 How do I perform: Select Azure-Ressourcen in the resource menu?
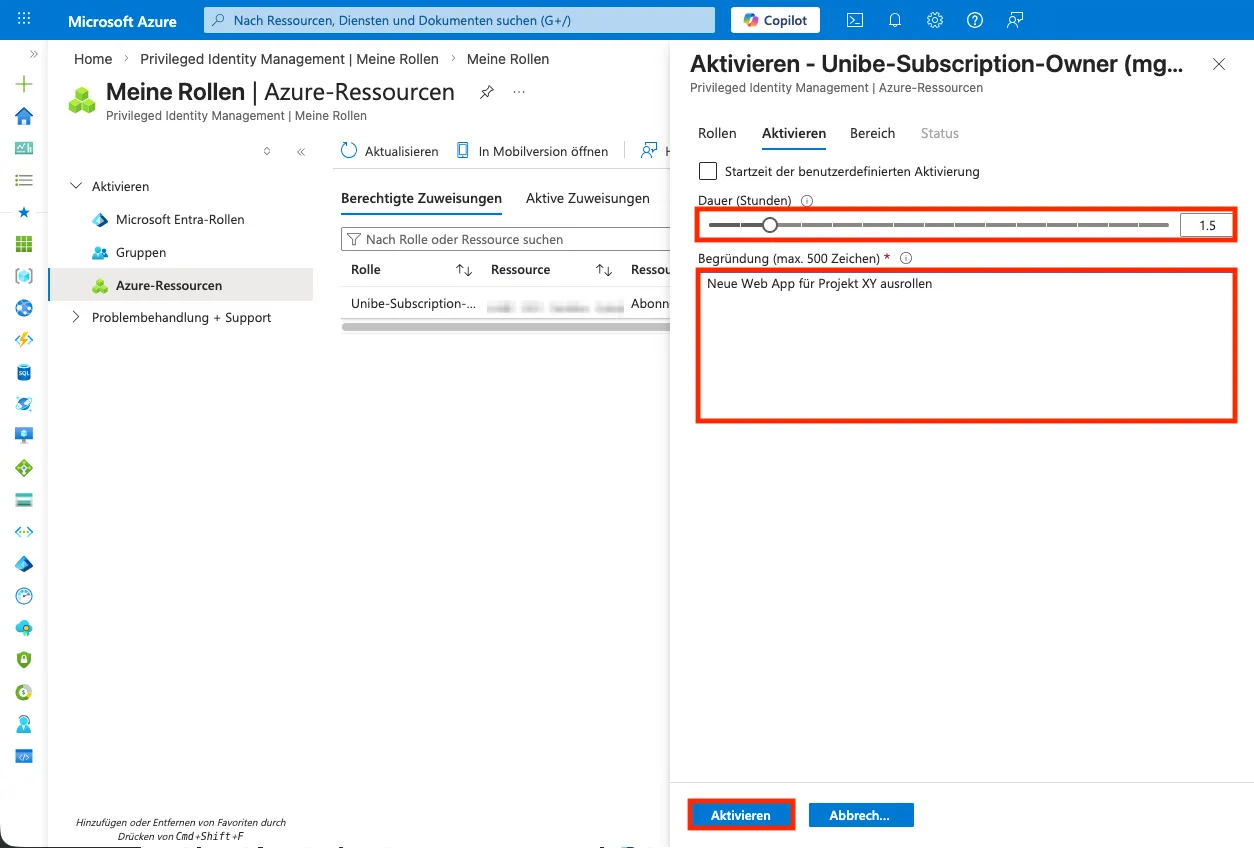pyautogui.click(x=180, y=285)
